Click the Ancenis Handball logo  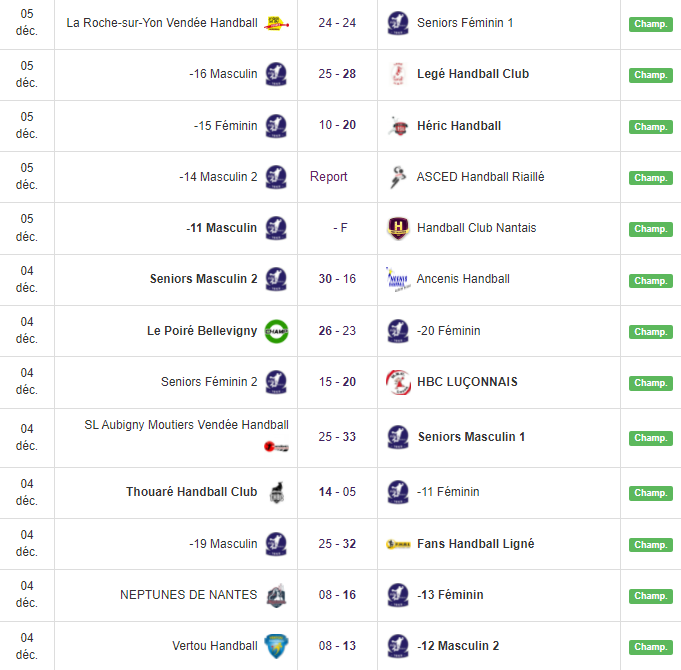click(x=398, y=279)
